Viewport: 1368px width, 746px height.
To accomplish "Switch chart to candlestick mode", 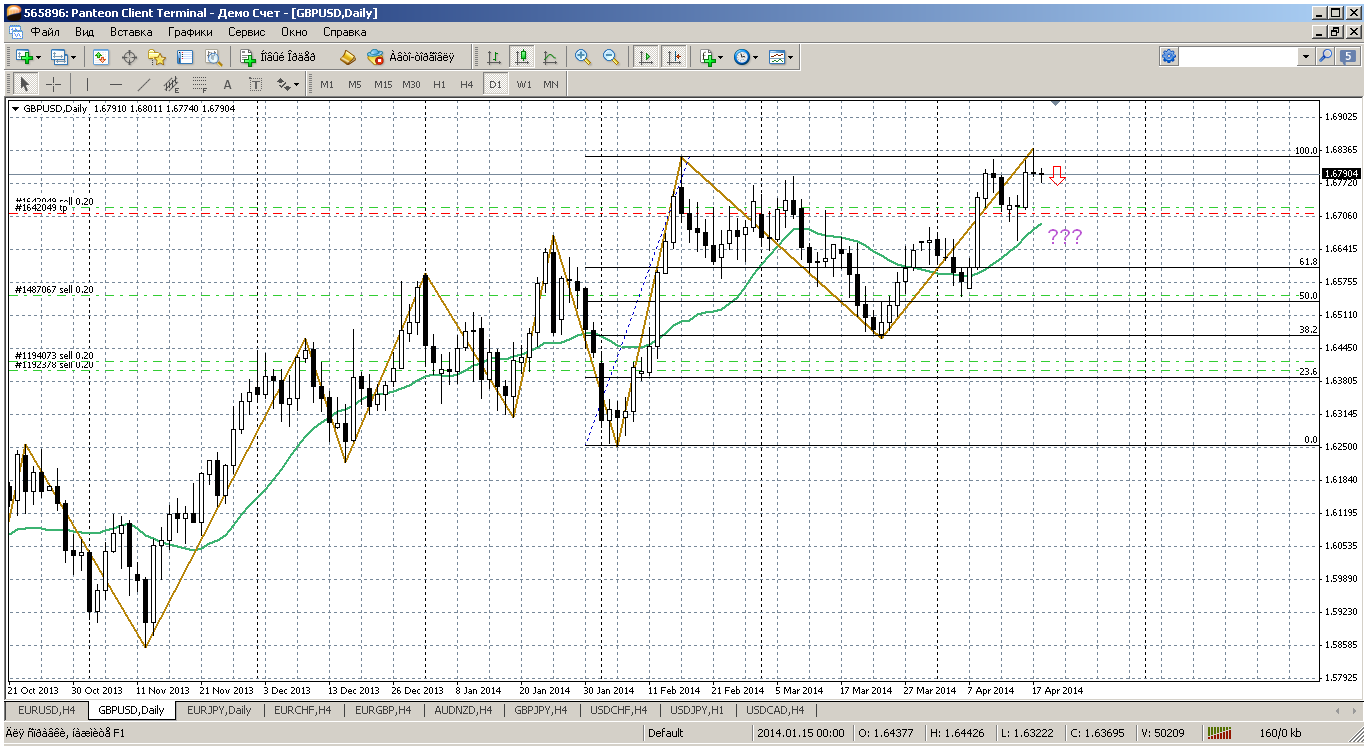I will tap(522, 57).
